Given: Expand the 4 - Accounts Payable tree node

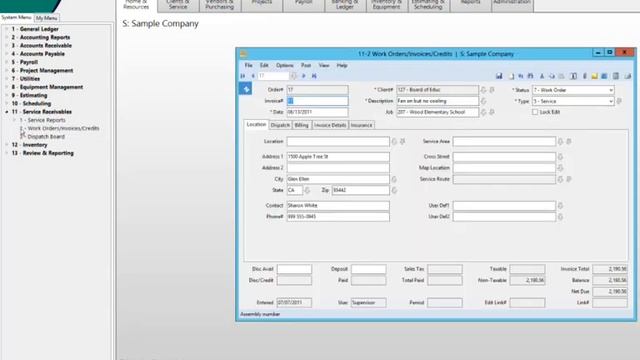Looking at the screenshot, I should pyautogui.click(x=7, y=54).
